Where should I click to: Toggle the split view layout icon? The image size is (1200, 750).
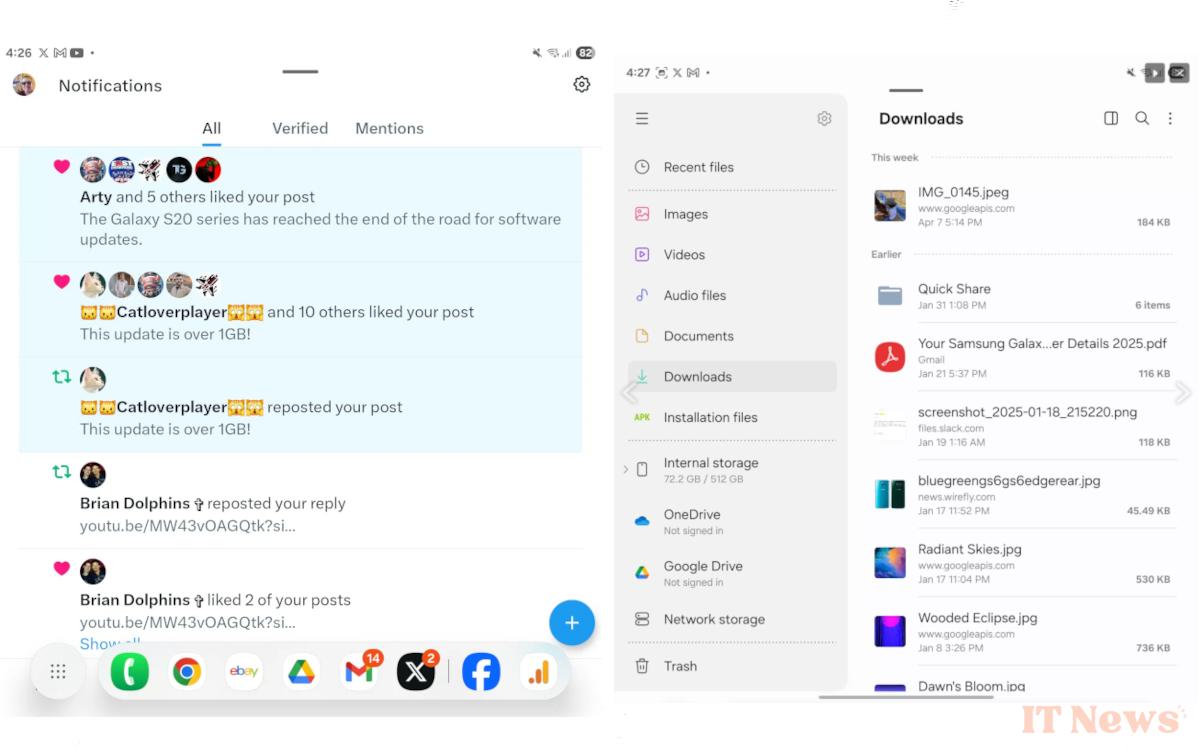[1111, 118]
